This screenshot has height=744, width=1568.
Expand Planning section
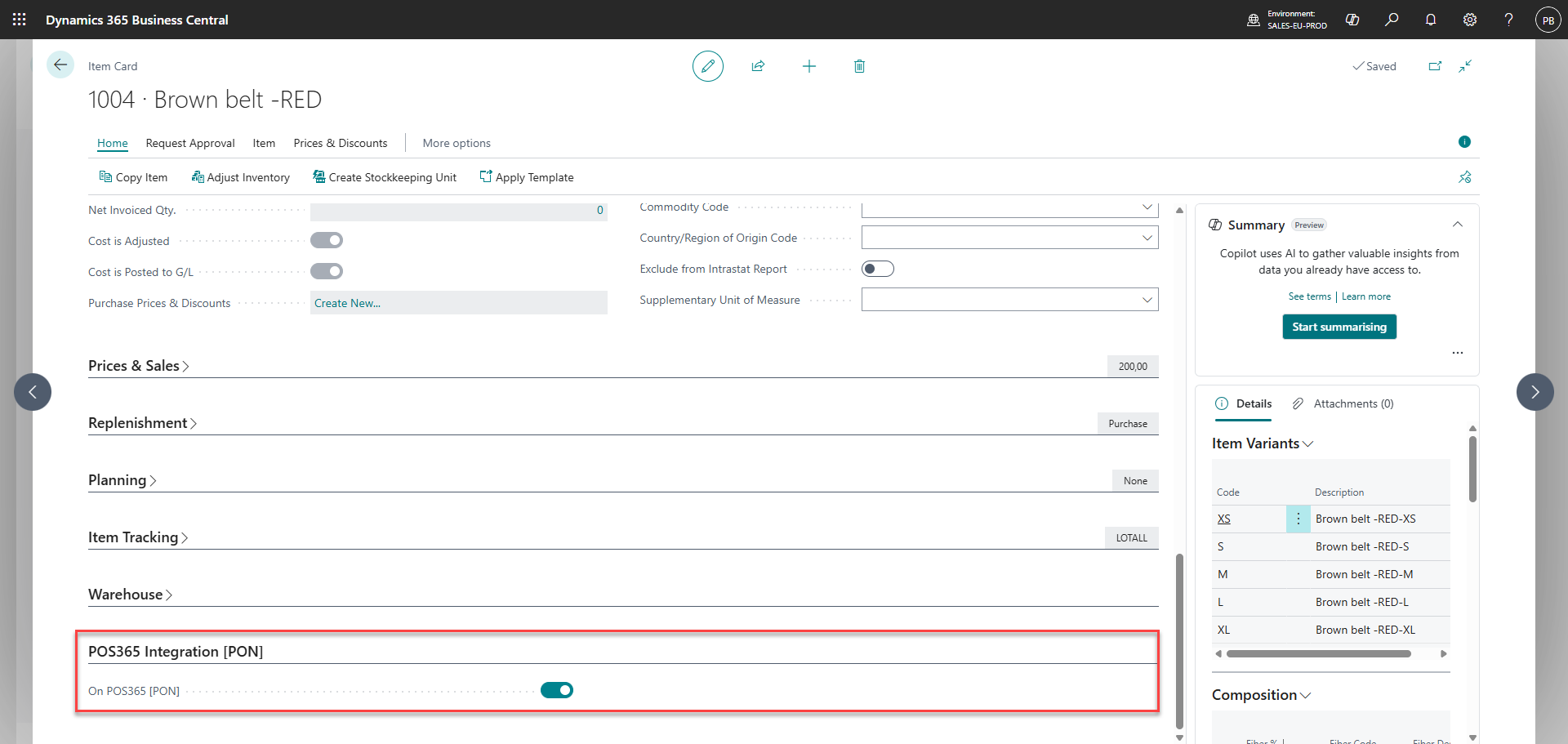point(122,480)
